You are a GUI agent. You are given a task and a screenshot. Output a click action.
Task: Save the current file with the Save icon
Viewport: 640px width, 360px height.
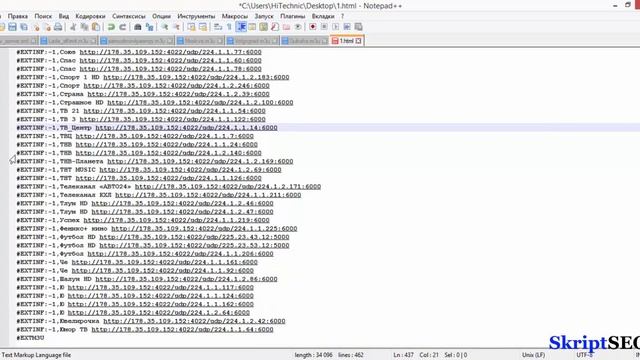(12, 27)
